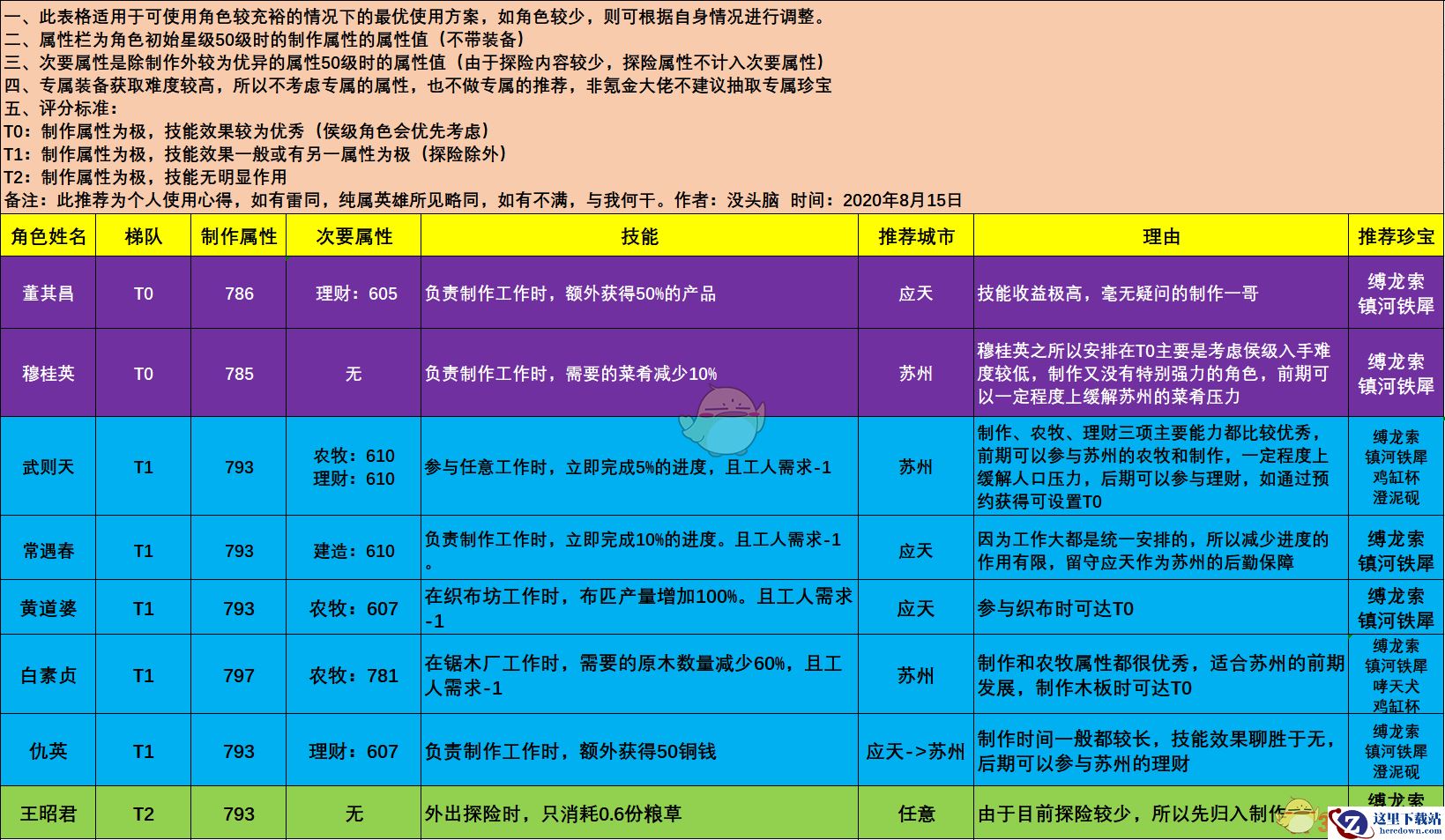
Task: Select 常遇春's 建造：610 cell
Action: (354, 551)
